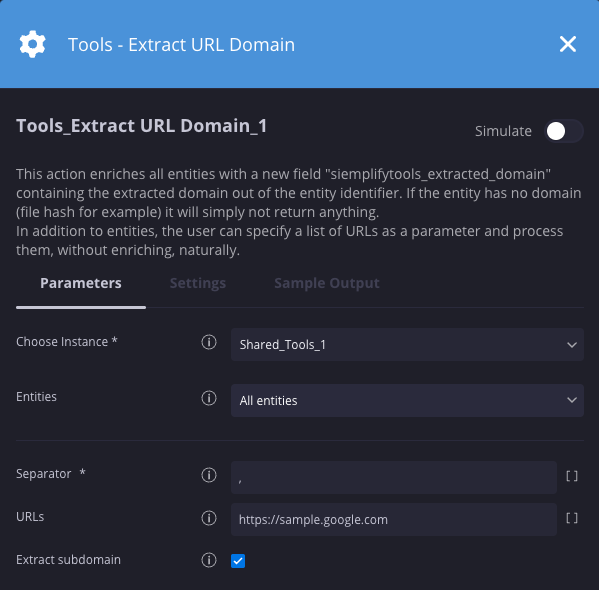Uncheck the Extract subdomain checkbox

[x=238, y=561]
